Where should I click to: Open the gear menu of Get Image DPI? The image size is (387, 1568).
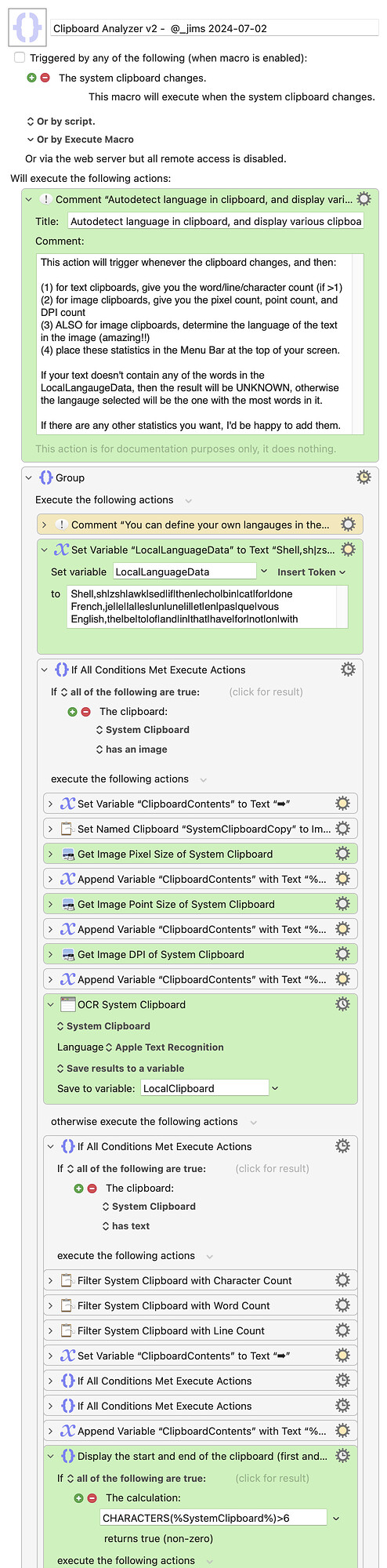[342, 954]
